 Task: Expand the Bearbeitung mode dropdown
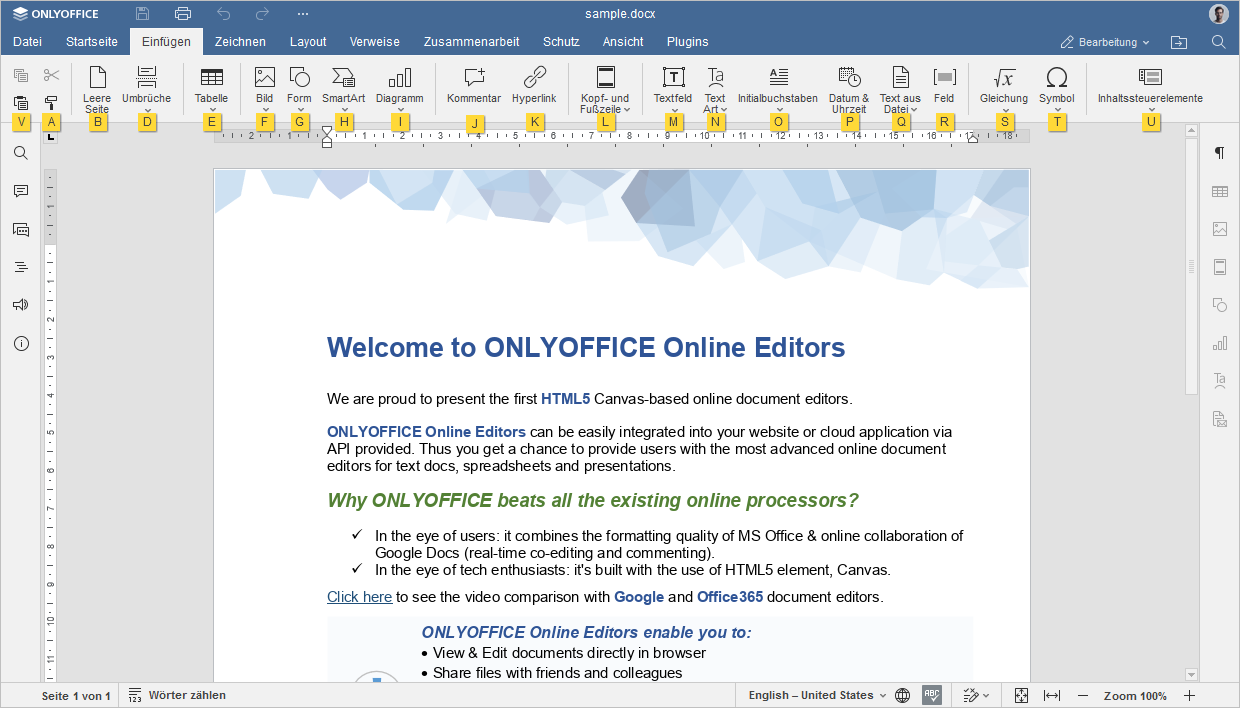tap(1105, 42)
